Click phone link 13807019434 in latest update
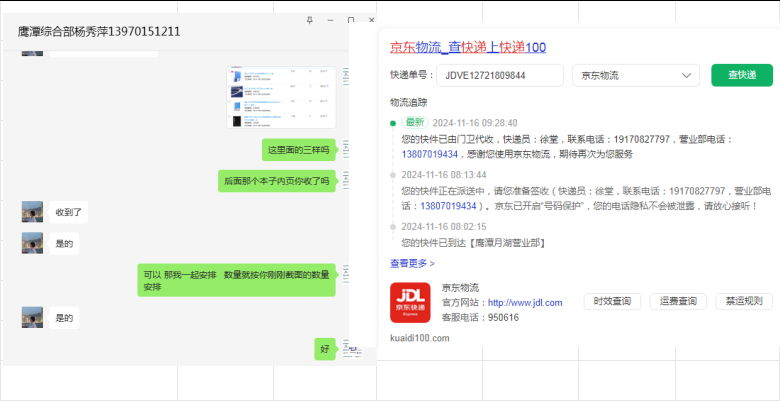 tap(430, 154)
